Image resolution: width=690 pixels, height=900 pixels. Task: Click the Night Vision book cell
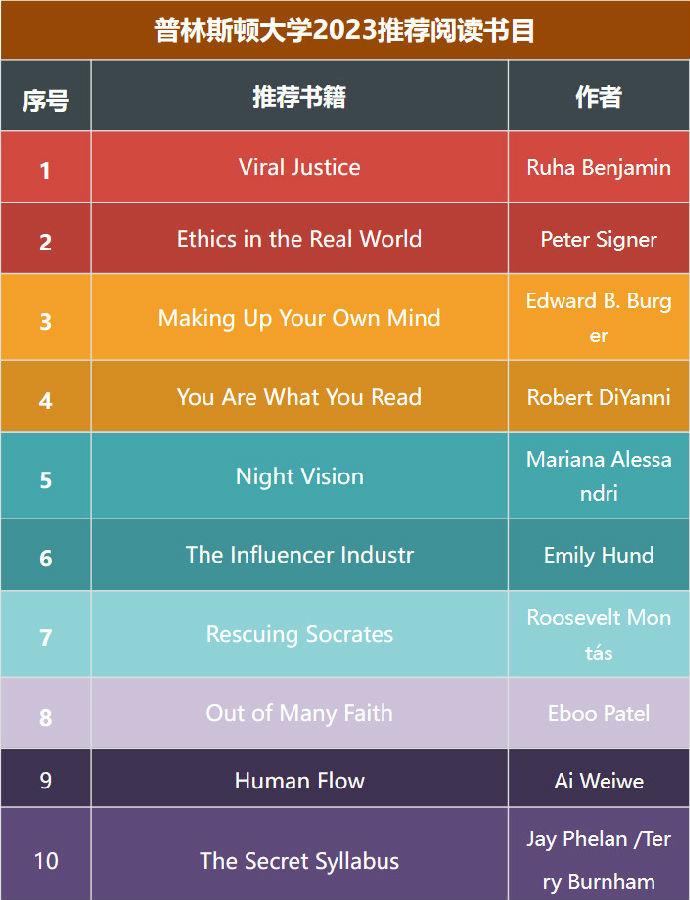299,476
